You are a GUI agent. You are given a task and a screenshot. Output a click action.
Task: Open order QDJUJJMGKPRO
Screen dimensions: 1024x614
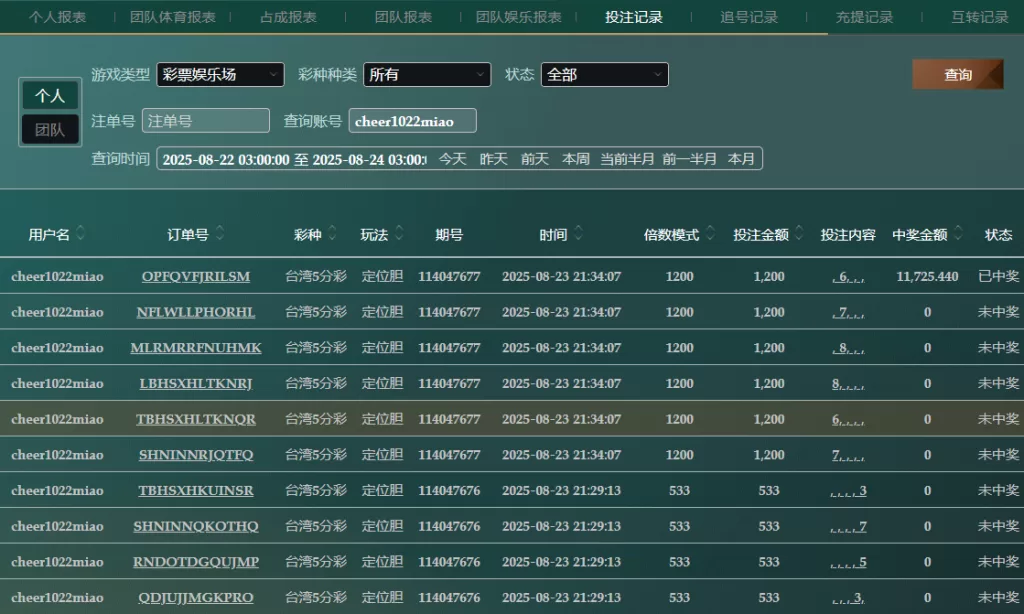coord(196,597)
